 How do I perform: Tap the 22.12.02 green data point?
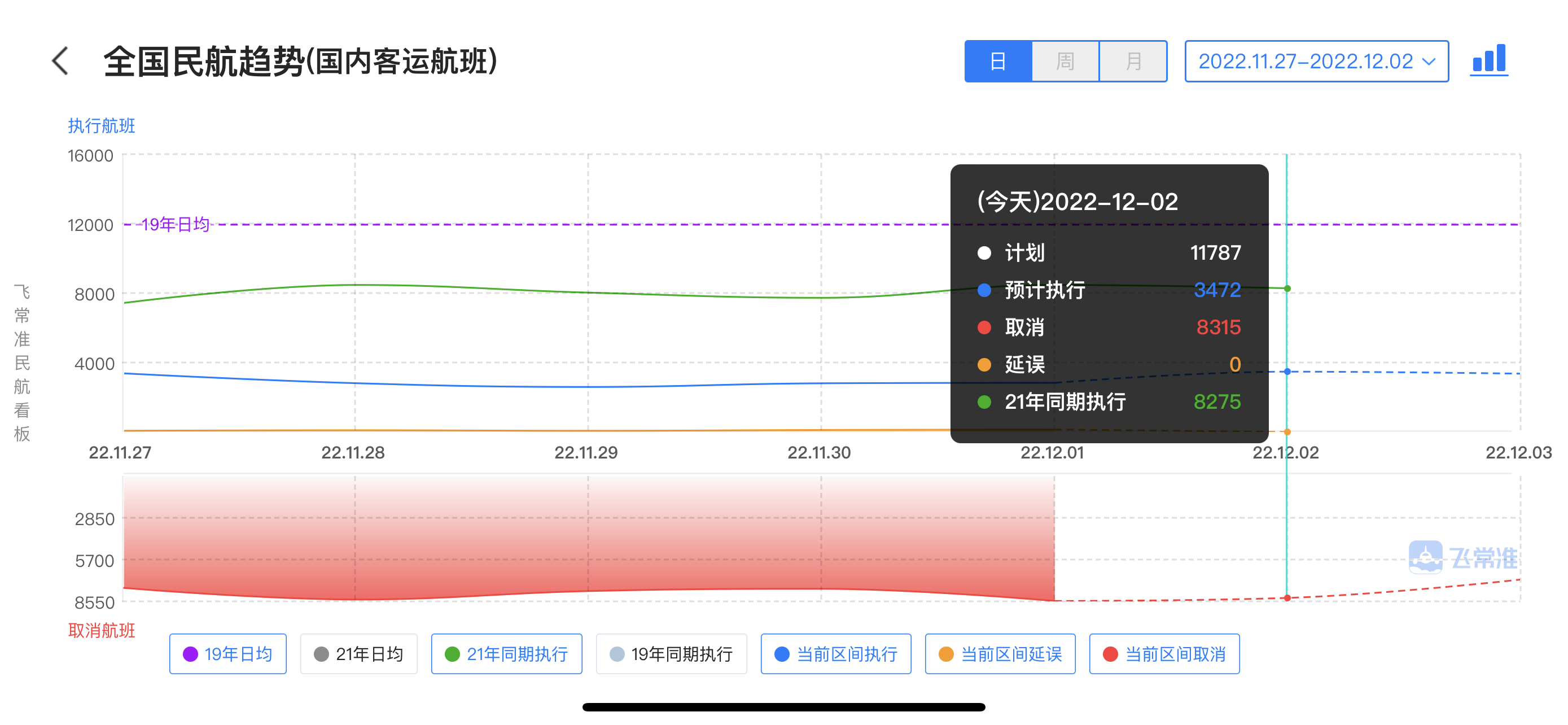coord(1287,289)
